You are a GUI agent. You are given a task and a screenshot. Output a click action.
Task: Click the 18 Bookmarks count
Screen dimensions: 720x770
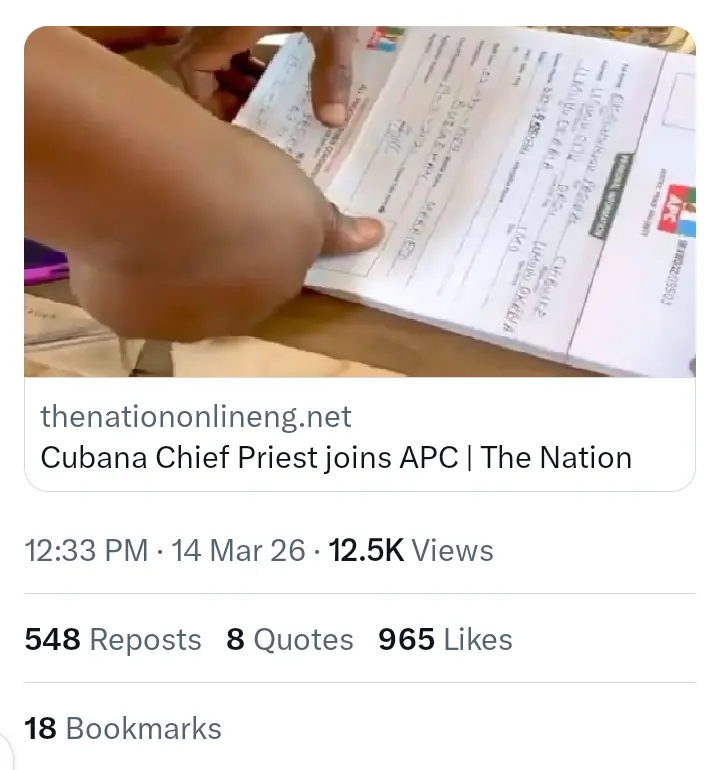point(123,728)
